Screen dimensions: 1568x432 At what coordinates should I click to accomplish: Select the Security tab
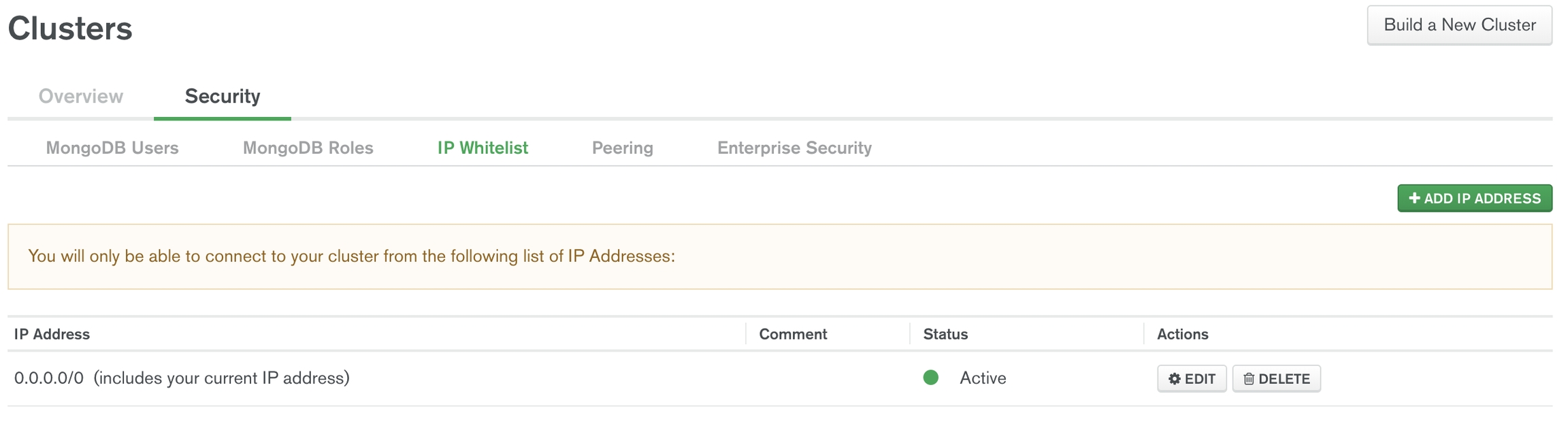click(223, 97)
